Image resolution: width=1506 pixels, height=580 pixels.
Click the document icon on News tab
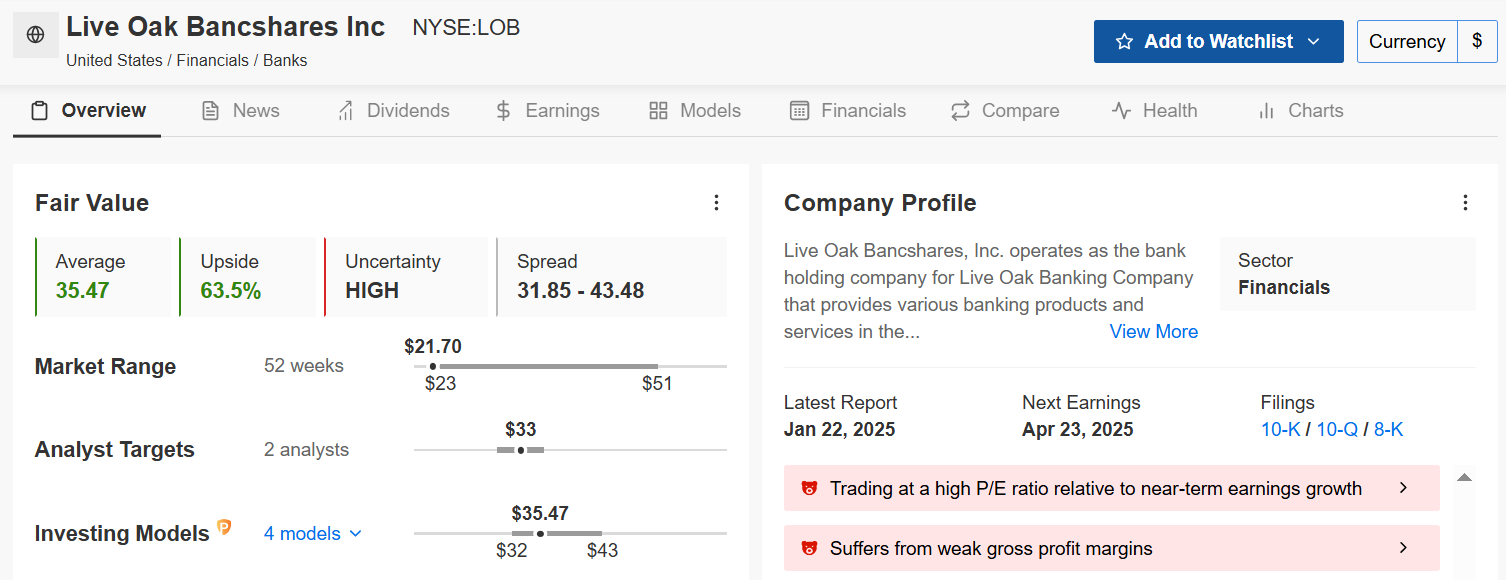[210, 111]
